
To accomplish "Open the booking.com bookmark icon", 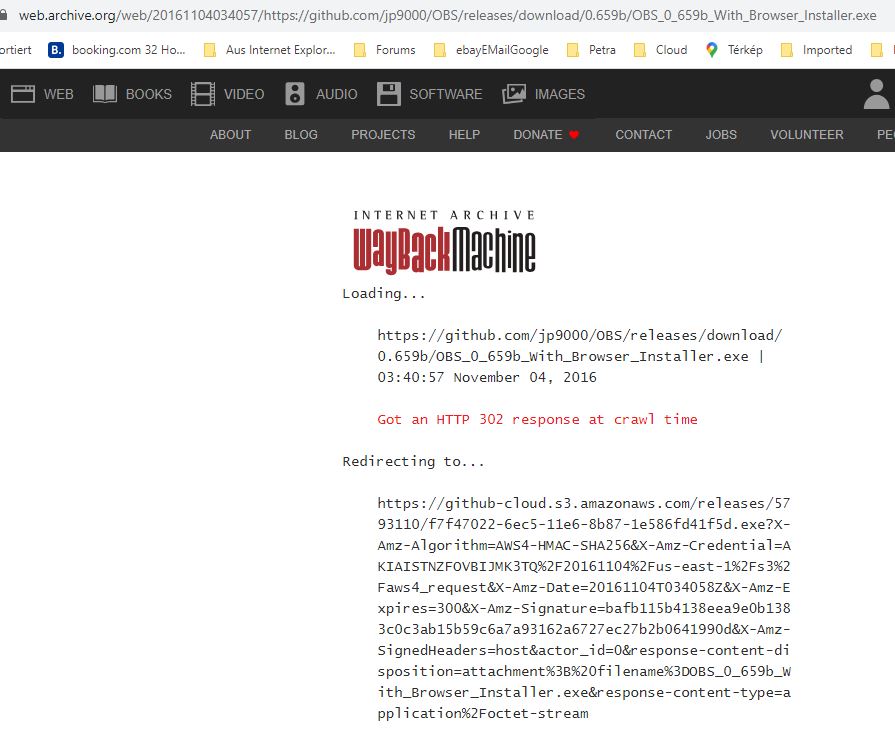I will coord(55,50).
